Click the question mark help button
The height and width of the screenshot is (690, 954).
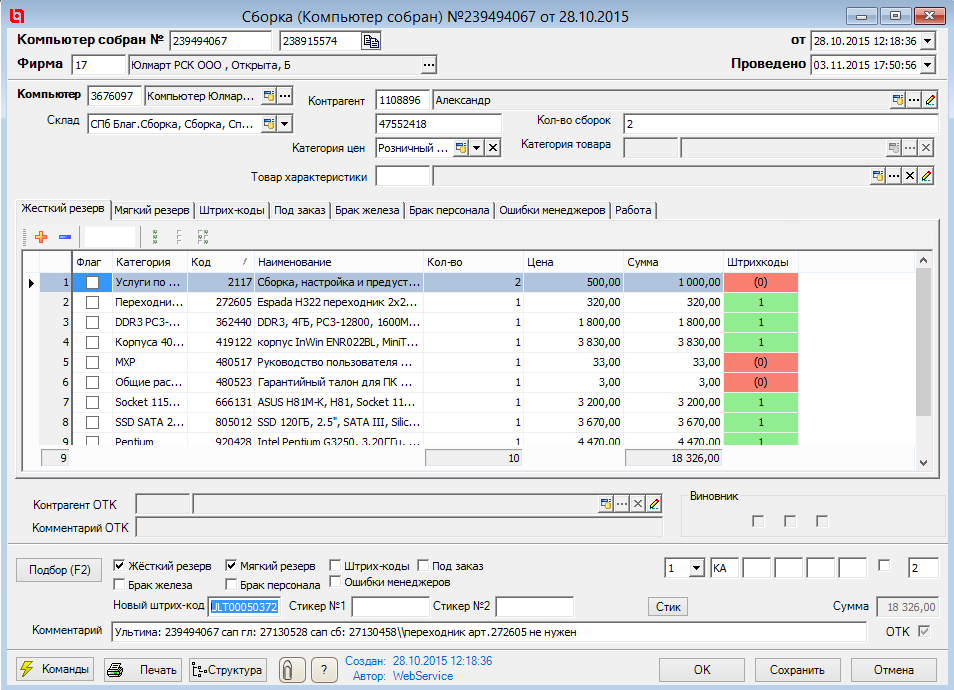coord(322,670)
